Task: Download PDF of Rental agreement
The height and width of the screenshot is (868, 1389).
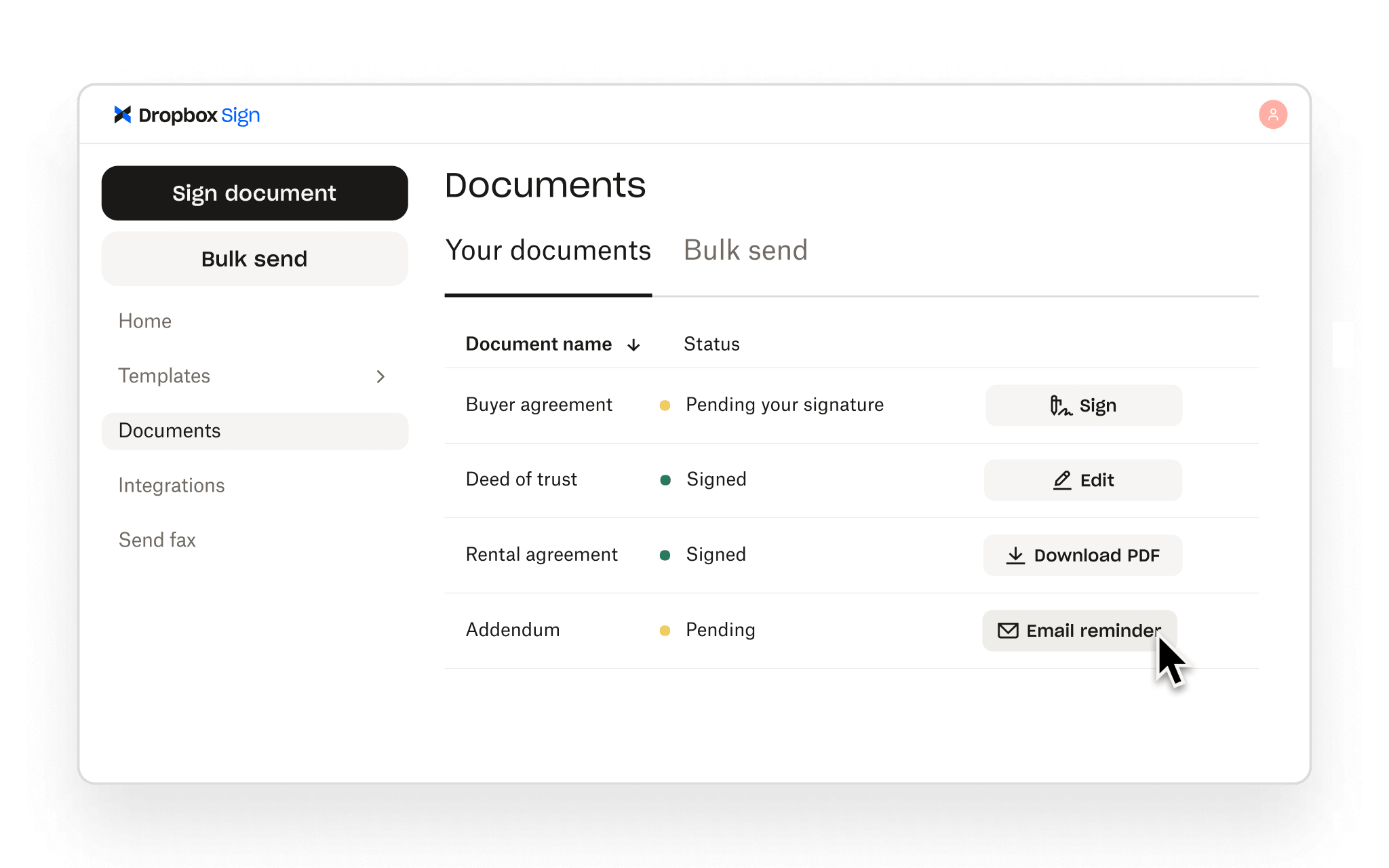Action: [x=1082, y=555]
